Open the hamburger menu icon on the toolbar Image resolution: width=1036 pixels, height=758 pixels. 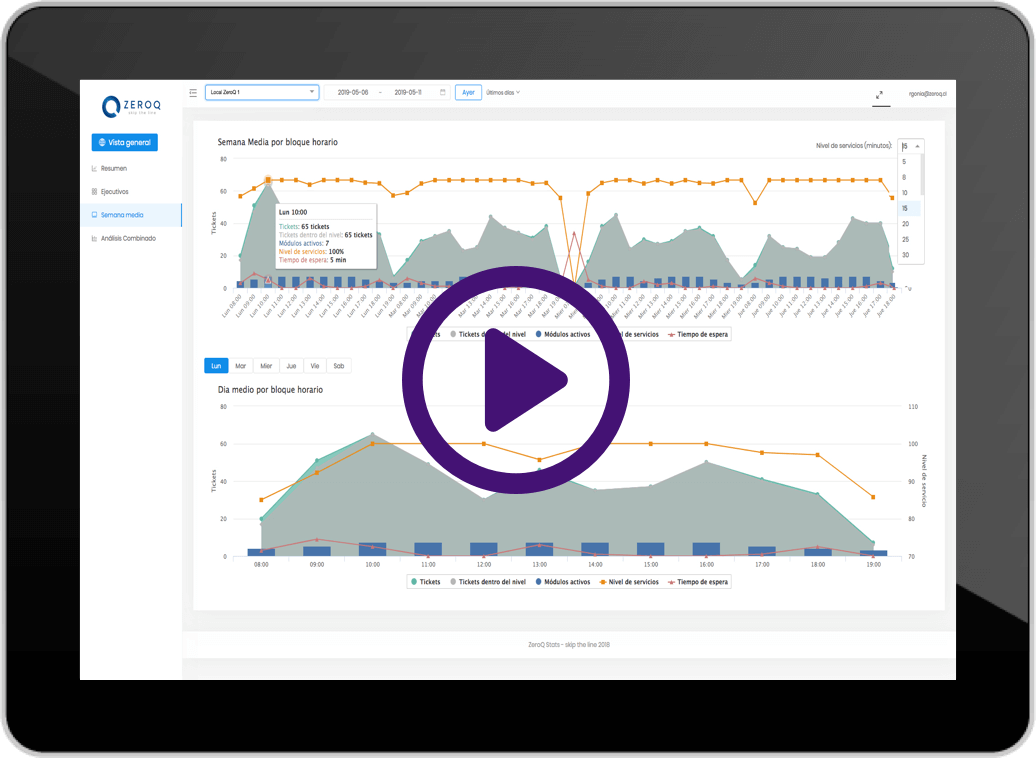click(x=192, y=92)
